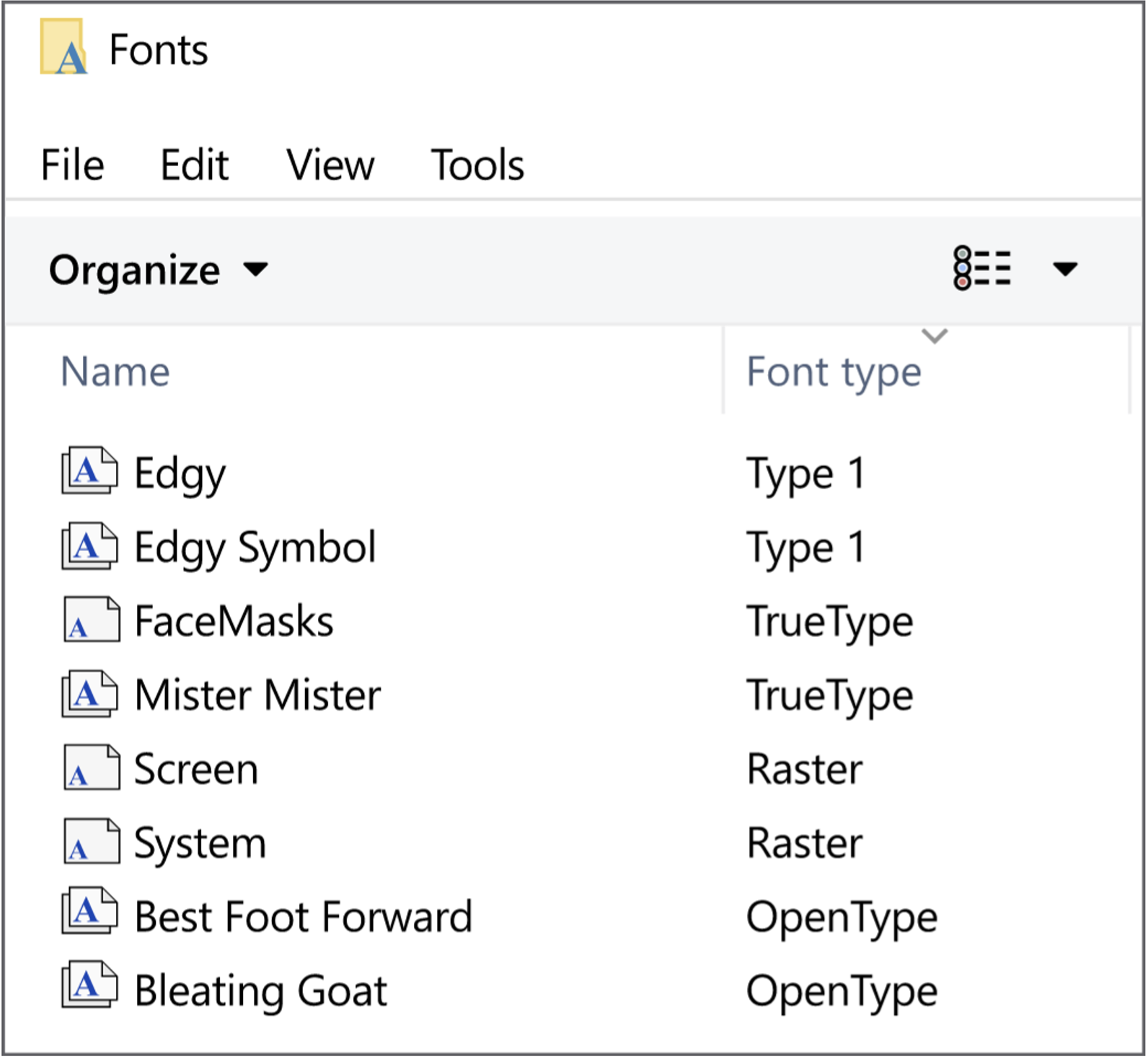This screenshot has height=1059, width=1148.
Task: Sort by the Name column header
Action: click(115, 372)
